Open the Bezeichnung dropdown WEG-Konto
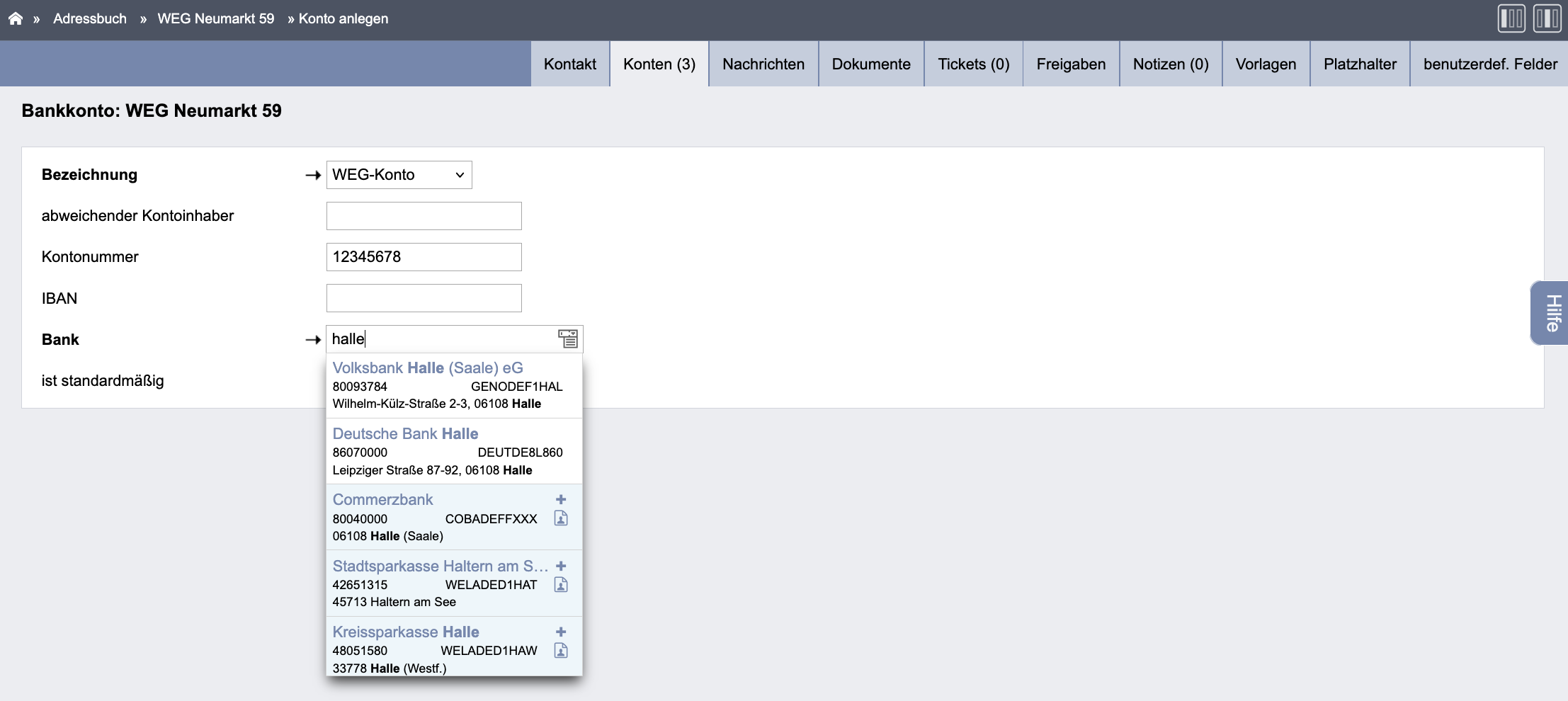This screenshot has height=701, width=1568. tap(399, 175)
